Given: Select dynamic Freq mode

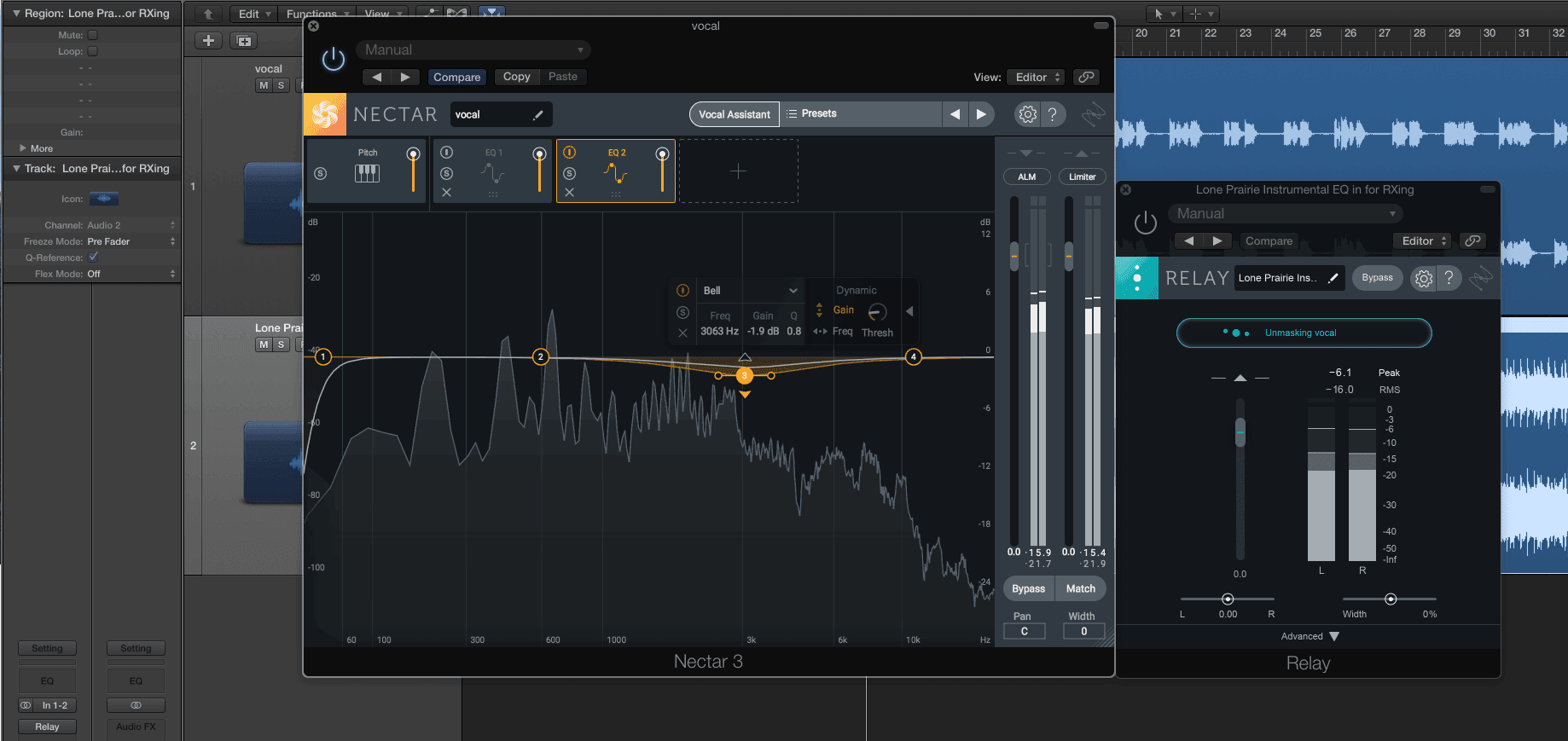Looking at the screenshot, I should pyautogui.click(x=842, y=332).
